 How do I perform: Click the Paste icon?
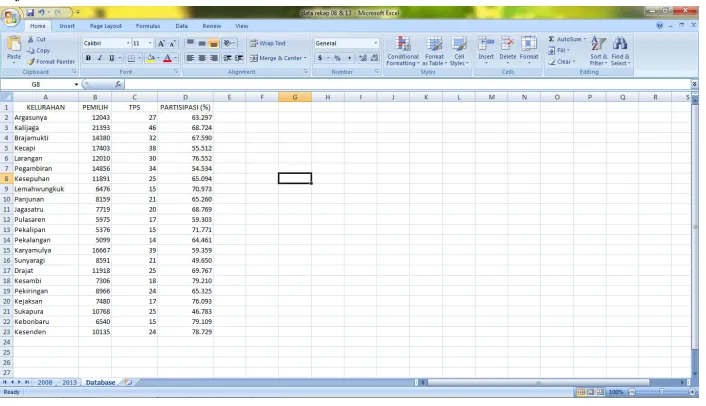point(14,44)
